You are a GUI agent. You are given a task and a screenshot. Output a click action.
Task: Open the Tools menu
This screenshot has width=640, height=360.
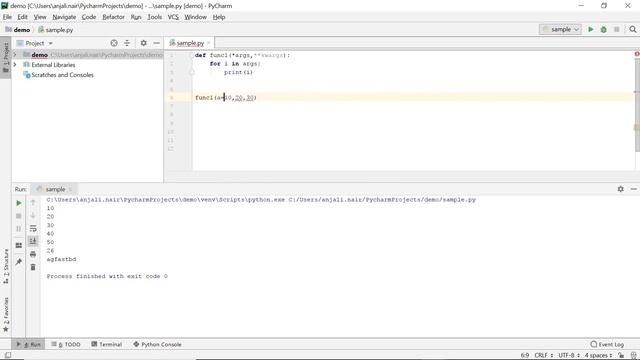pyautogui.click(x=155, y=17)
